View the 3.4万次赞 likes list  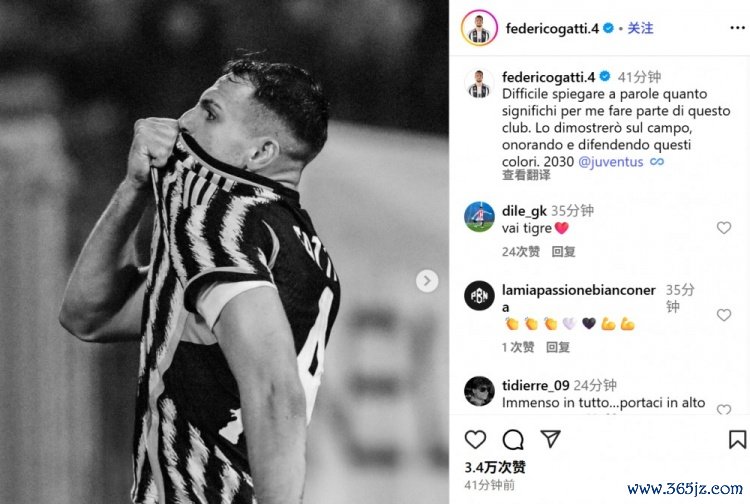(495, 467)
